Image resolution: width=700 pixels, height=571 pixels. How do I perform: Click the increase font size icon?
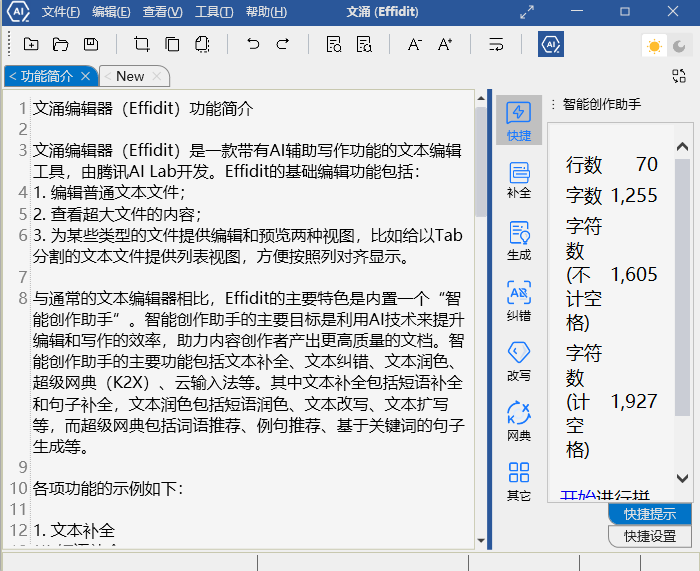click(445, 44)
